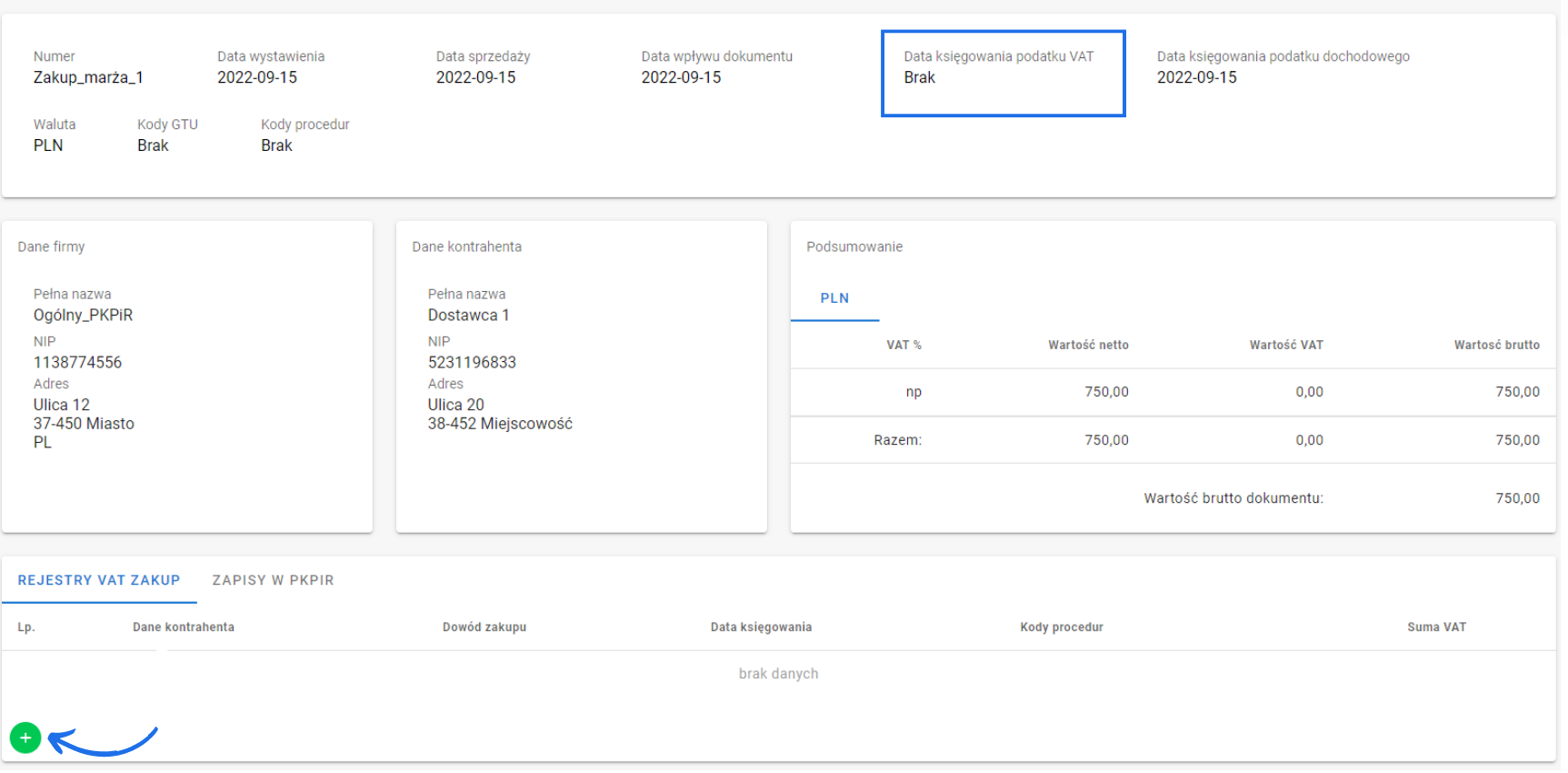This screenshot has height=773, width=1568.
Task: Click the green plus add button
Action: [x=25, y=739]
